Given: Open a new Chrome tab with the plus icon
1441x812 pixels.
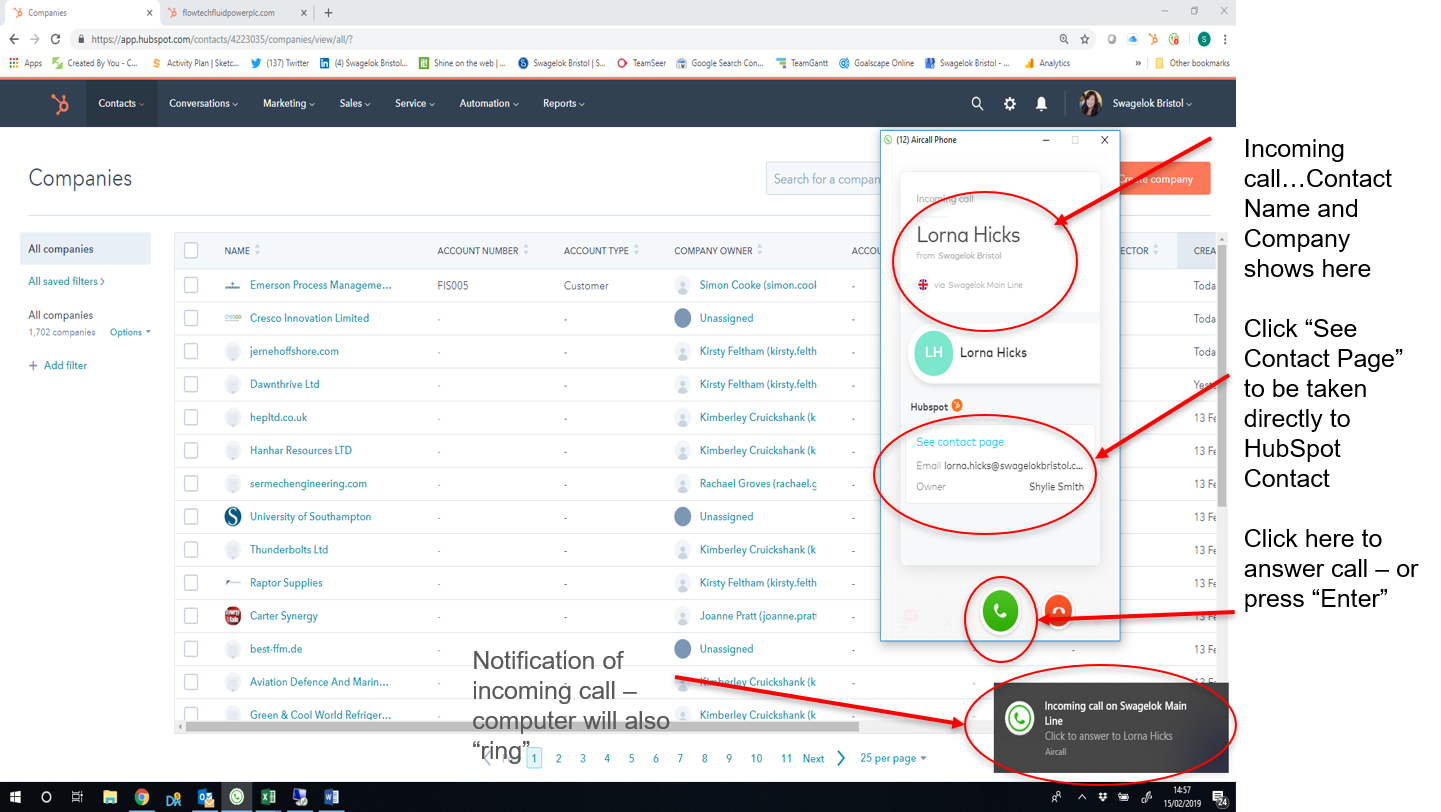Looking at the screenshot, I should (x=328, y=13).
